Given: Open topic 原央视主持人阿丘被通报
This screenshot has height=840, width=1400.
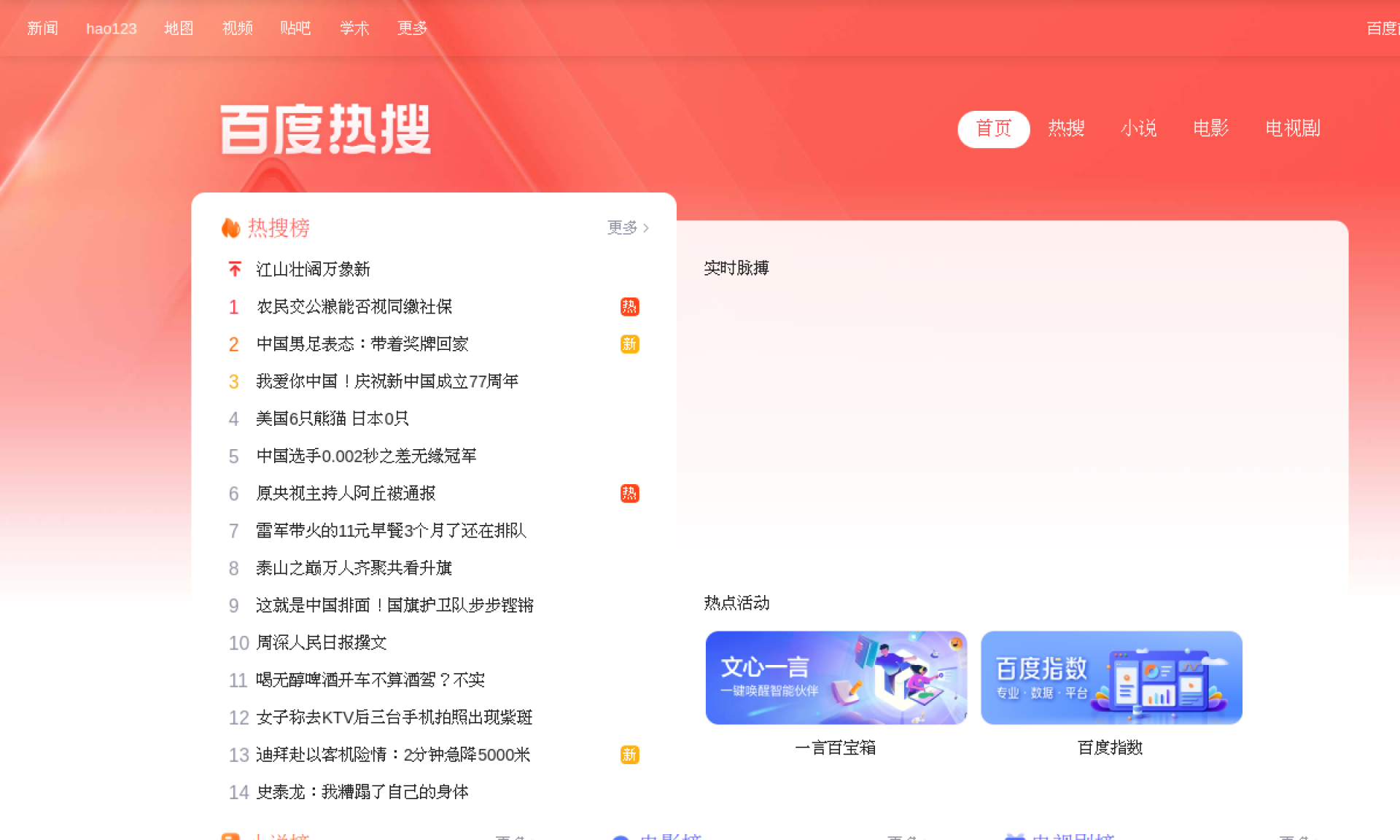Looking at the screenshot, I should click(346, 494).
